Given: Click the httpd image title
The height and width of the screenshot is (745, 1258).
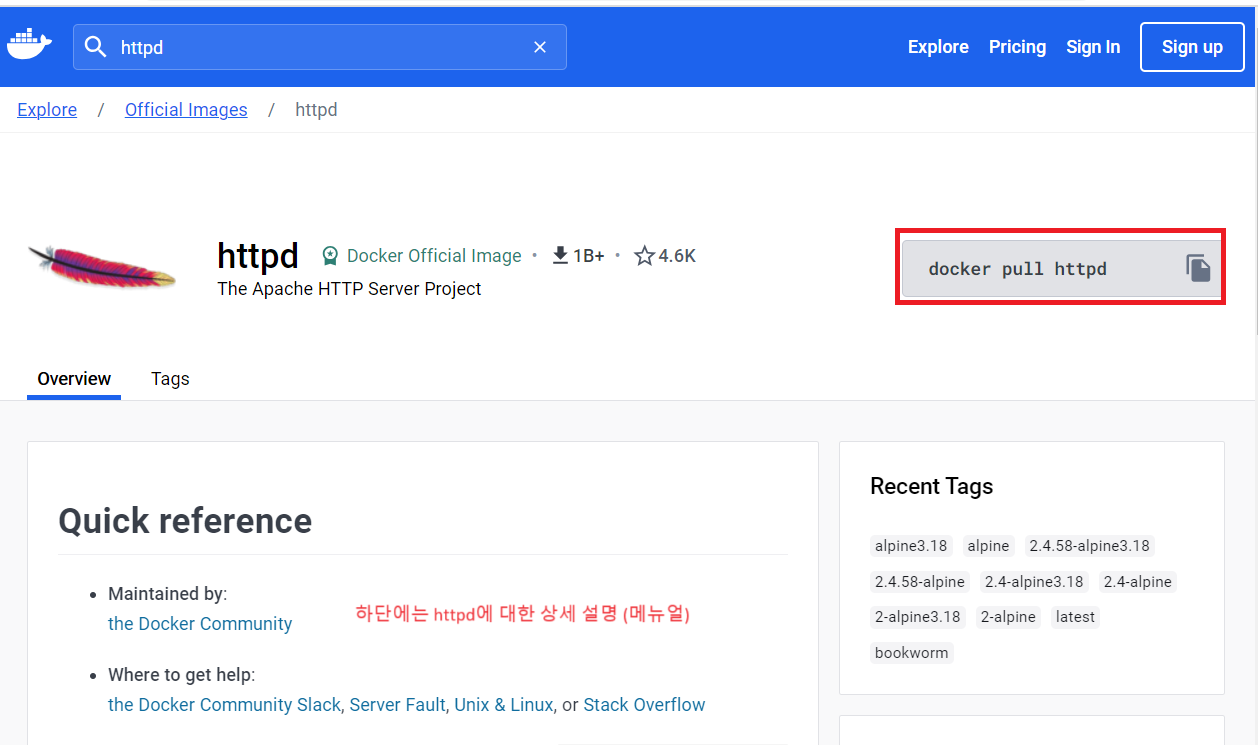Looking at the screenshot, I should (258, 256).
